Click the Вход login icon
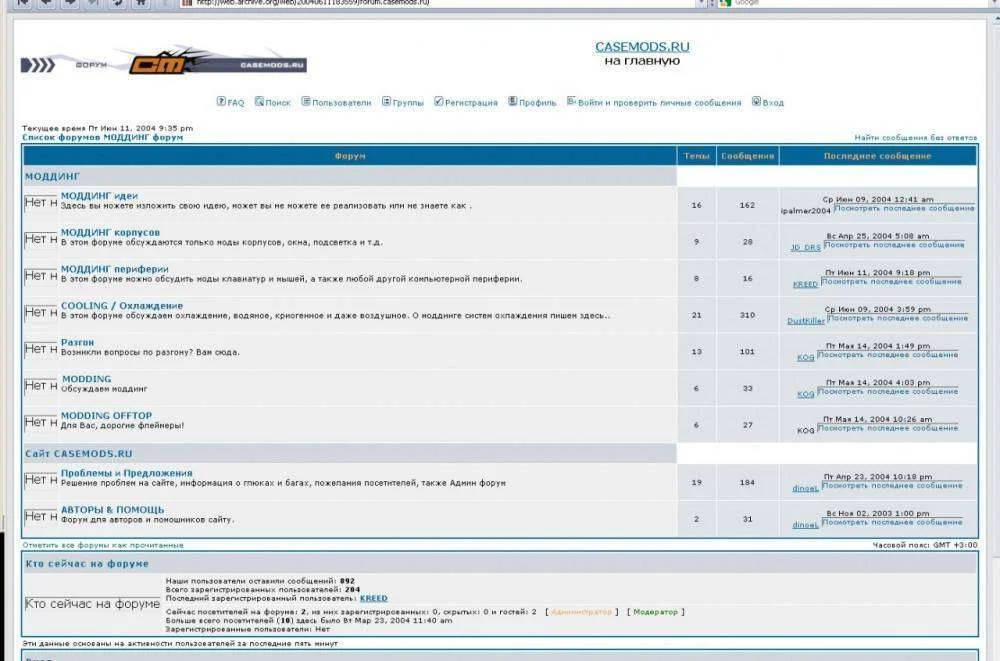 coord(756,101)
